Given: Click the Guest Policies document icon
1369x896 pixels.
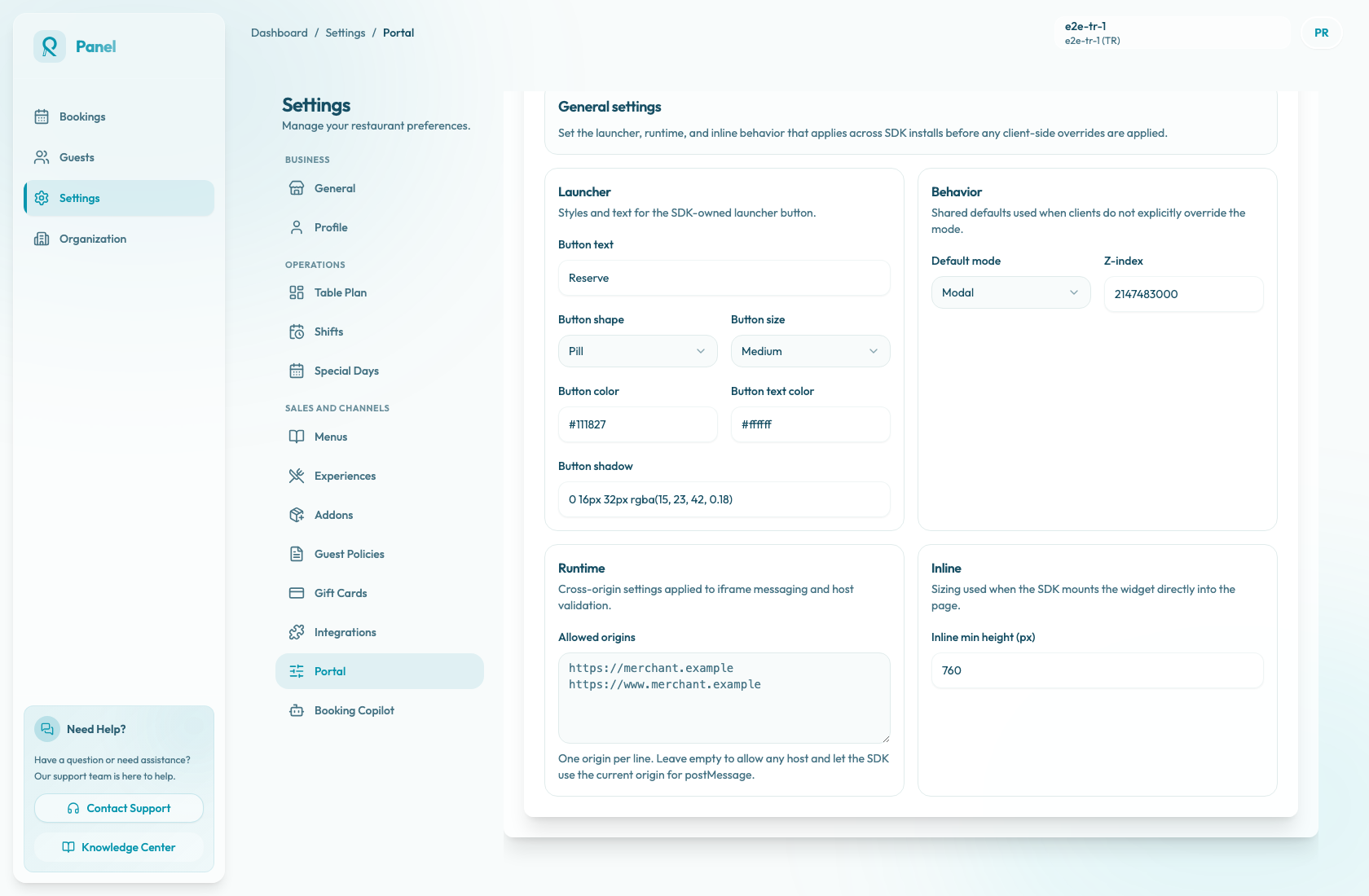Looking at the screenshot, I should 297,554.
